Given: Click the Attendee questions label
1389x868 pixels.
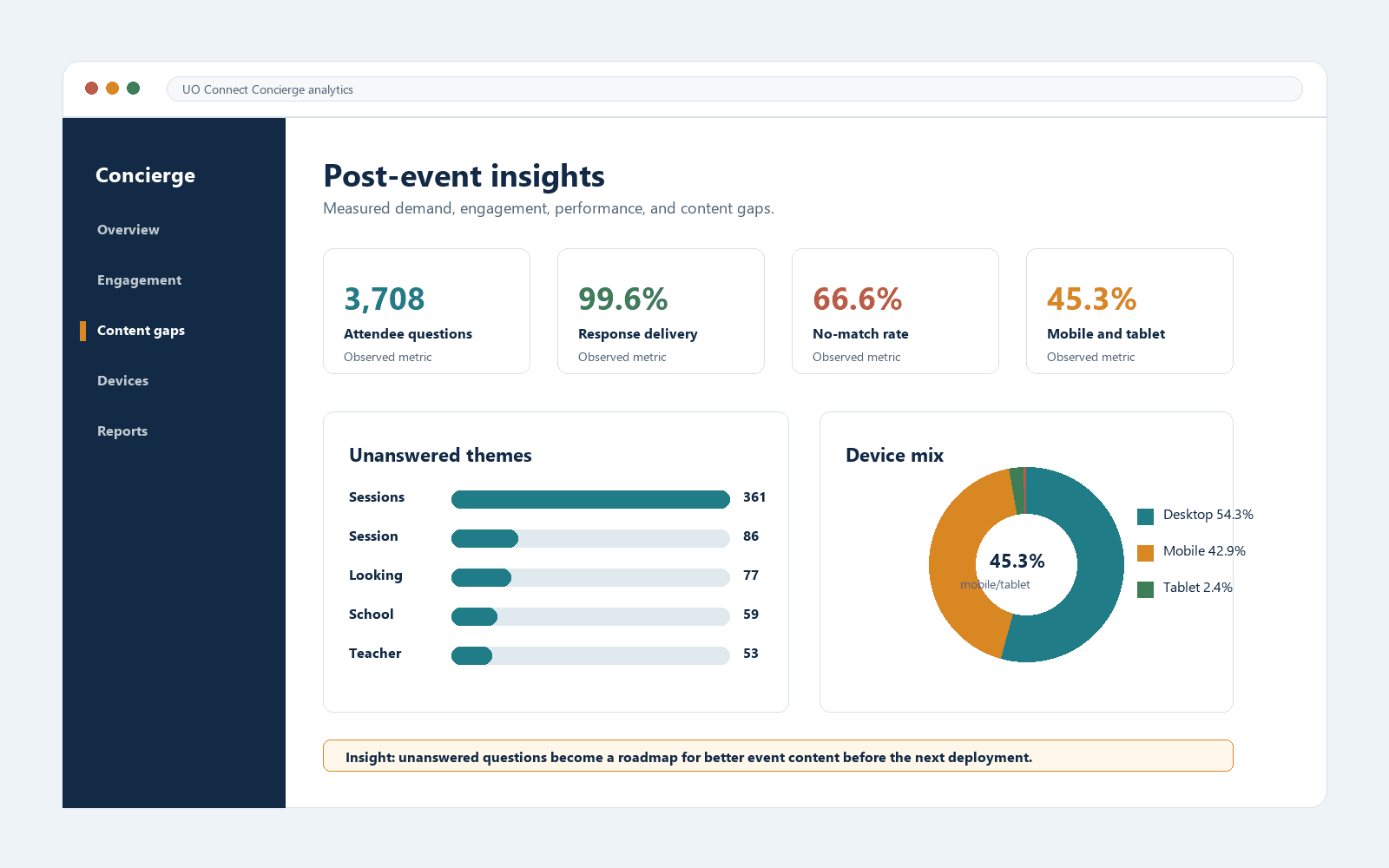Looking at the screenshot, I should [x=408, y=334].
